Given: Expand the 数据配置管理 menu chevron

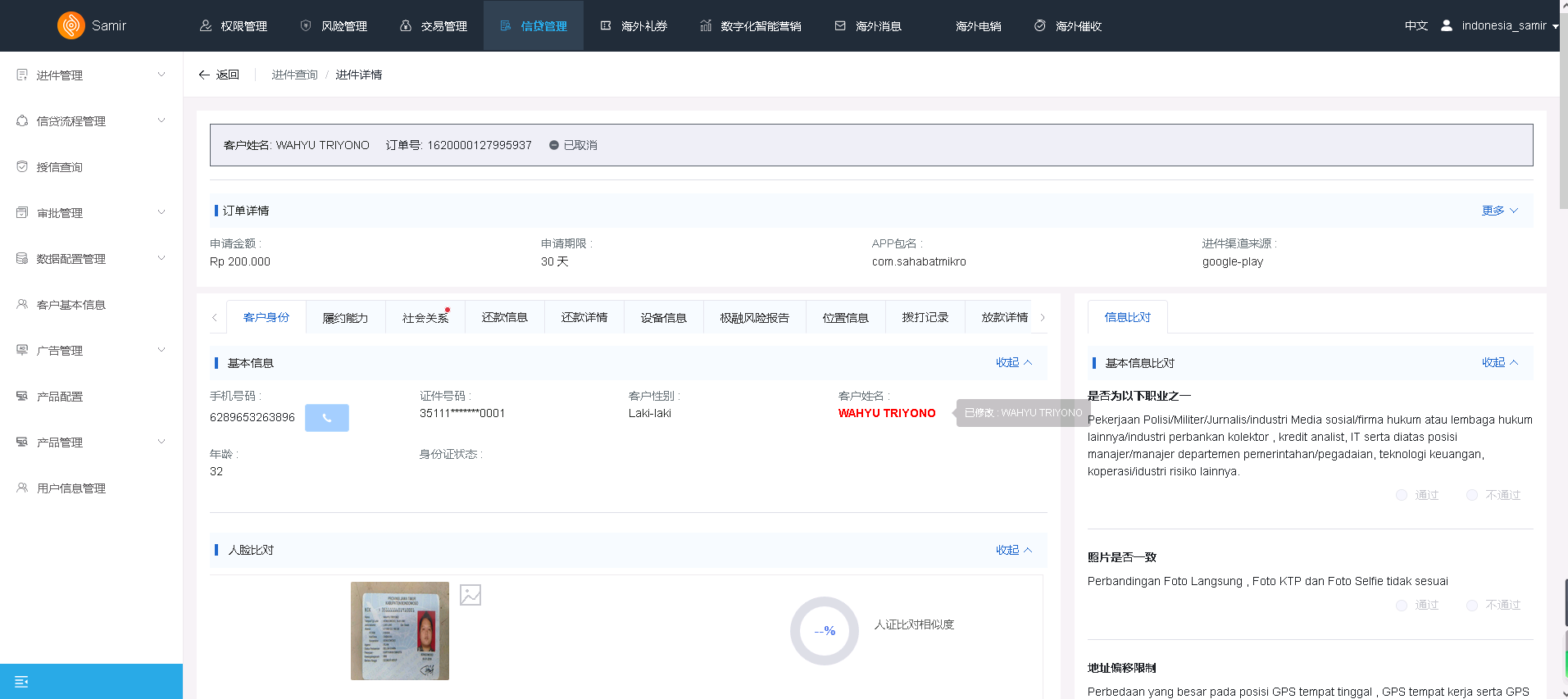Looking at the screenshot, I should click(x=161, y=258).
